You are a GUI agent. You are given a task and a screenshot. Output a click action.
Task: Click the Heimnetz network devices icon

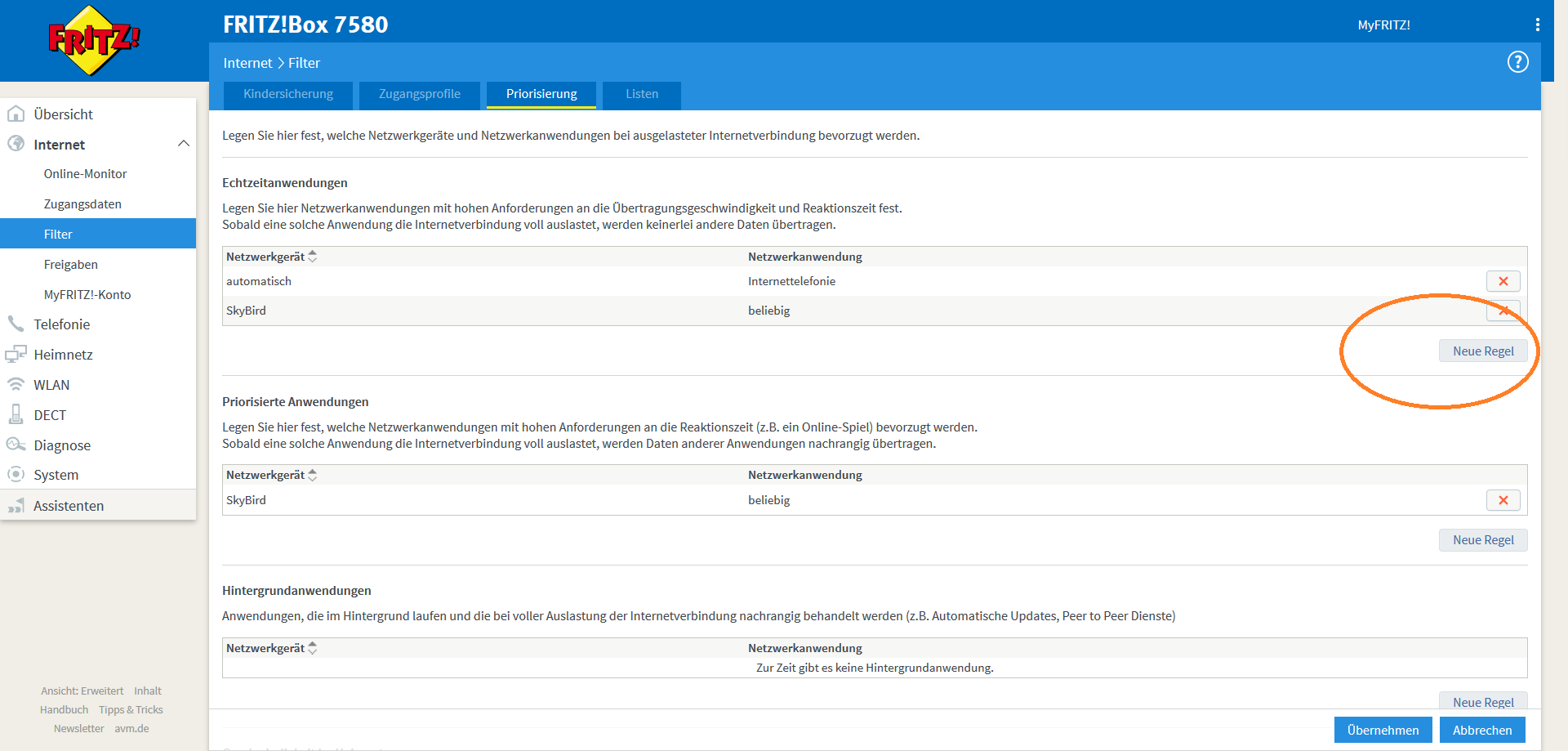tap(16, 354)
